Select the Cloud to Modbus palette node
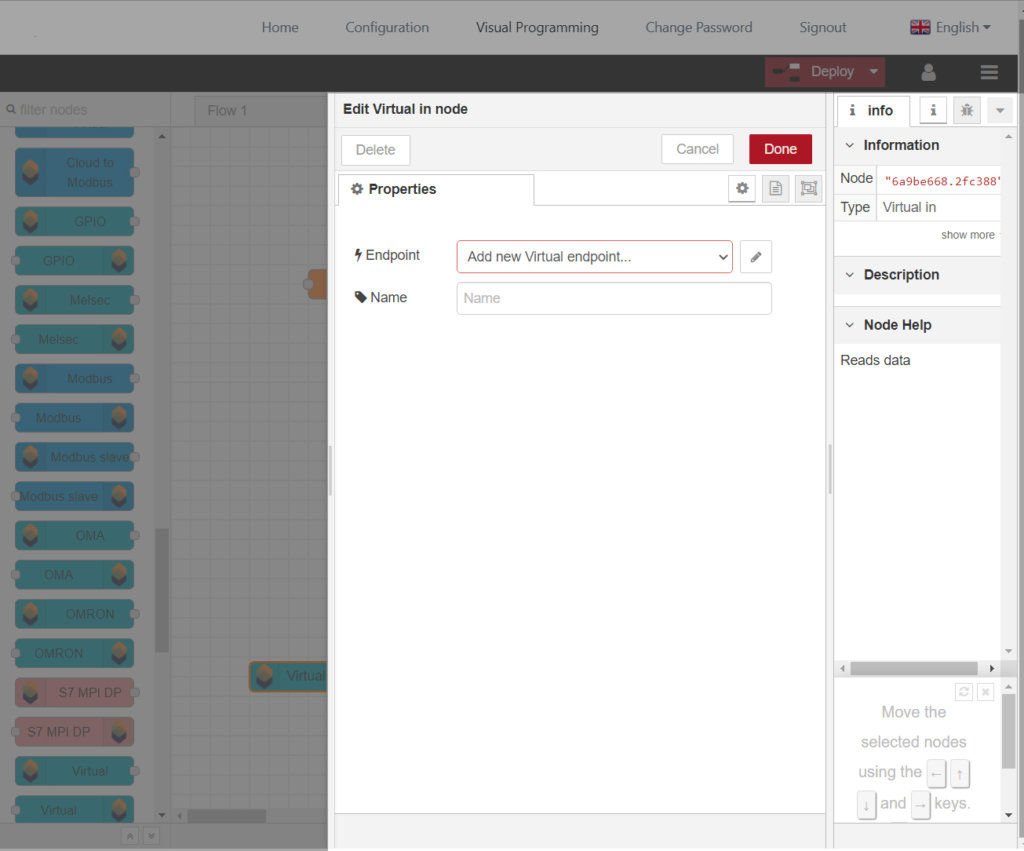Screen dimensions: 1024x851 74,172
